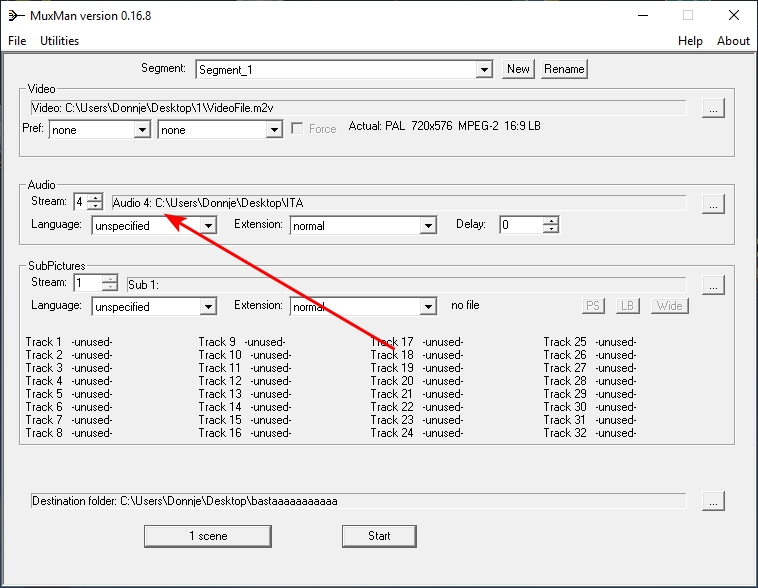Viewport: 758px width, 588px height.
Task: Click the video file path field
Action: click(x=358, y=108)
